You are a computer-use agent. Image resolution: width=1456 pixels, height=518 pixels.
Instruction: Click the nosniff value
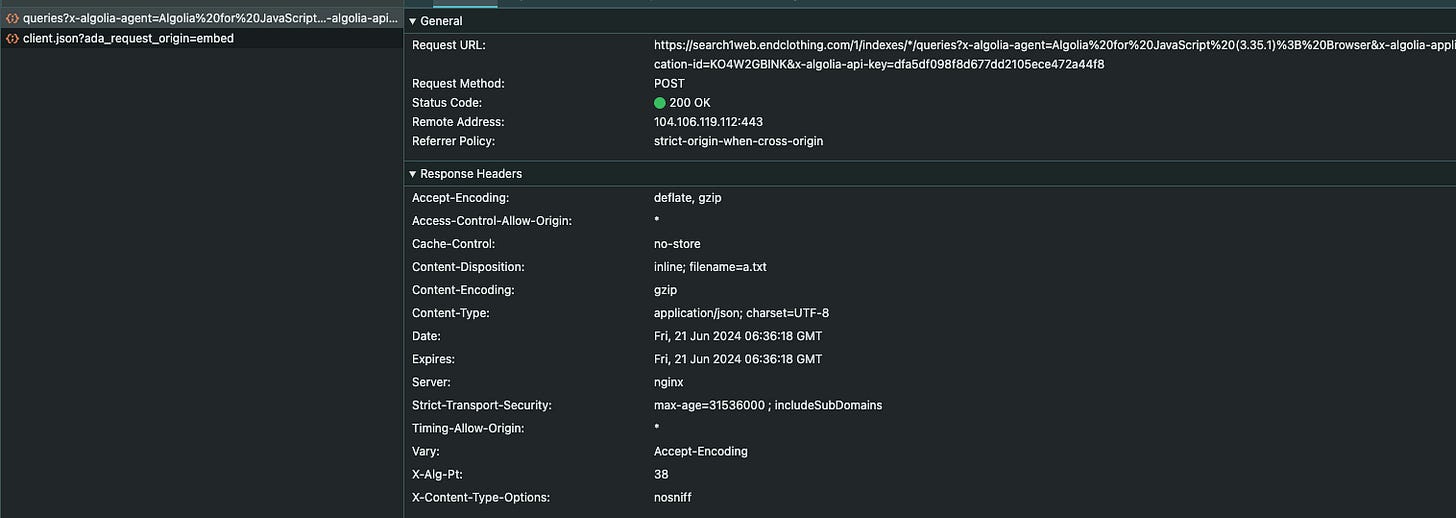pyautogui.click(x=672, y=497)
